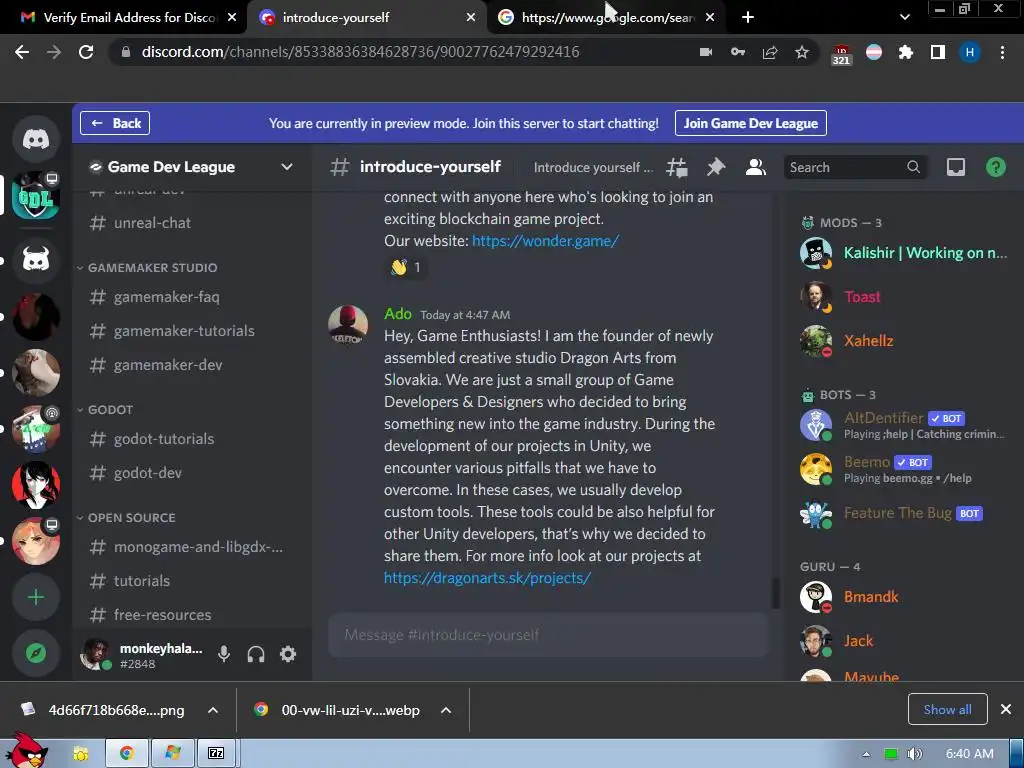Go back in browser history
1024x768 pixels.
click(22, 52)
